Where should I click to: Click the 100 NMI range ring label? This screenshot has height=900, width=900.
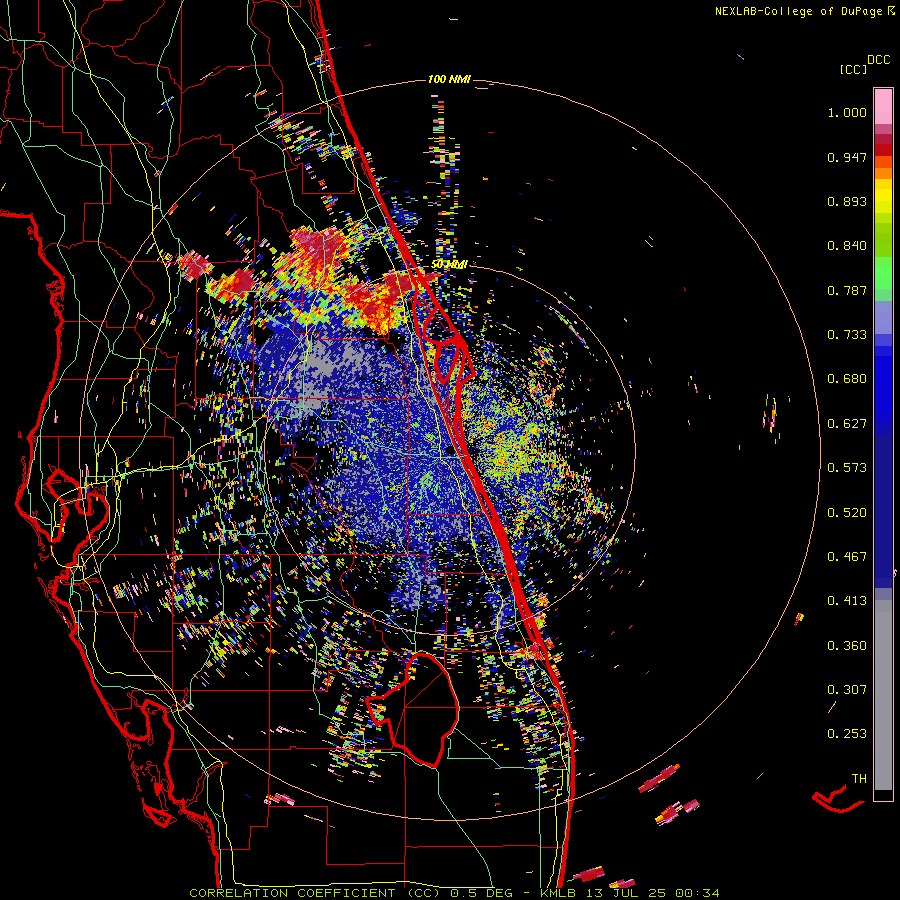tap(449, 79)
